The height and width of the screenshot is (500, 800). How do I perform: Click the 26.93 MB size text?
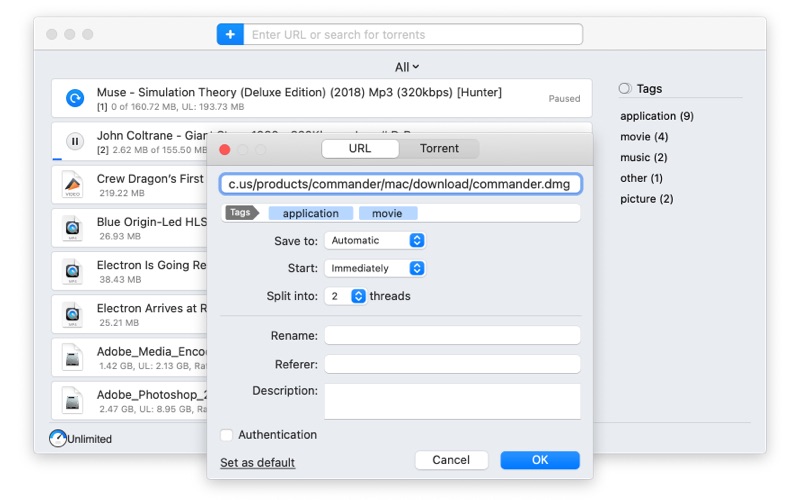click(120, 236)
